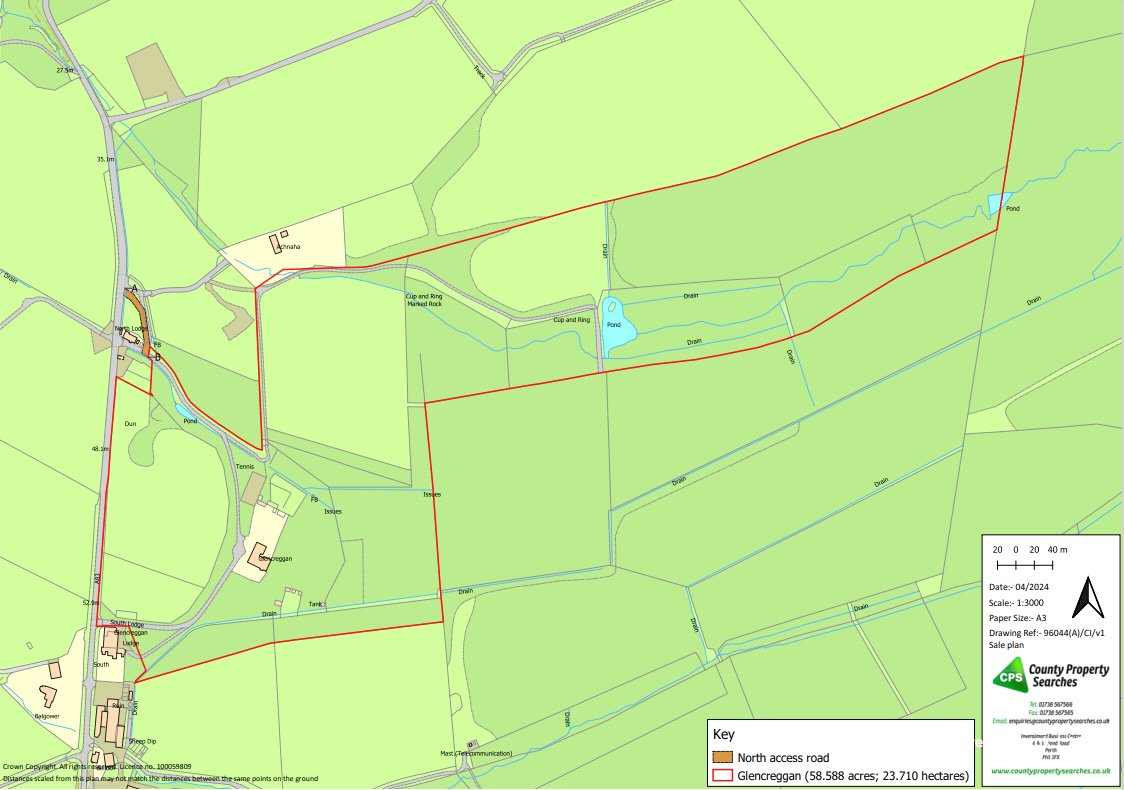The image size is (1124, 790).
Task: Click the 'Key' legend heading
Action: [x=722, y=735]
